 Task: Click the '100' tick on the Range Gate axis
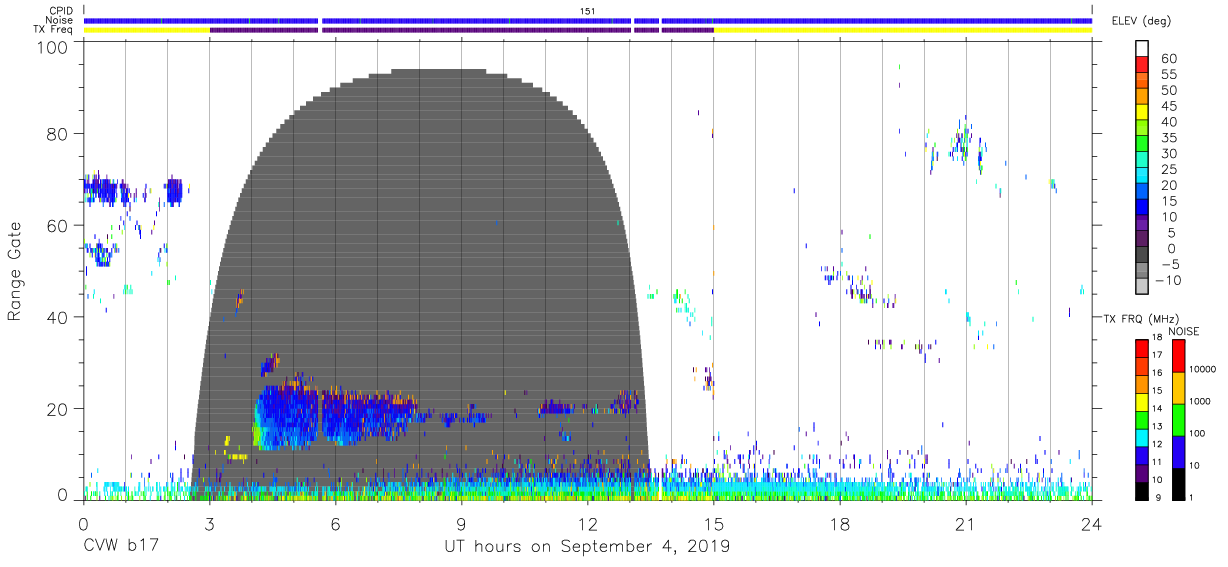[53, 47]
